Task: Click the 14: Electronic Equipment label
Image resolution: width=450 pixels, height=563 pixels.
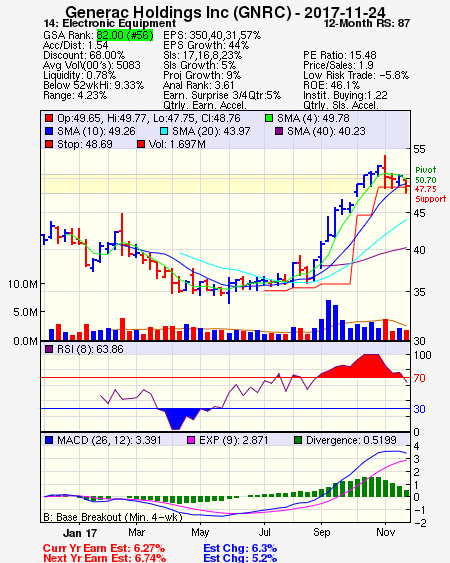Action: coord(110,23)
